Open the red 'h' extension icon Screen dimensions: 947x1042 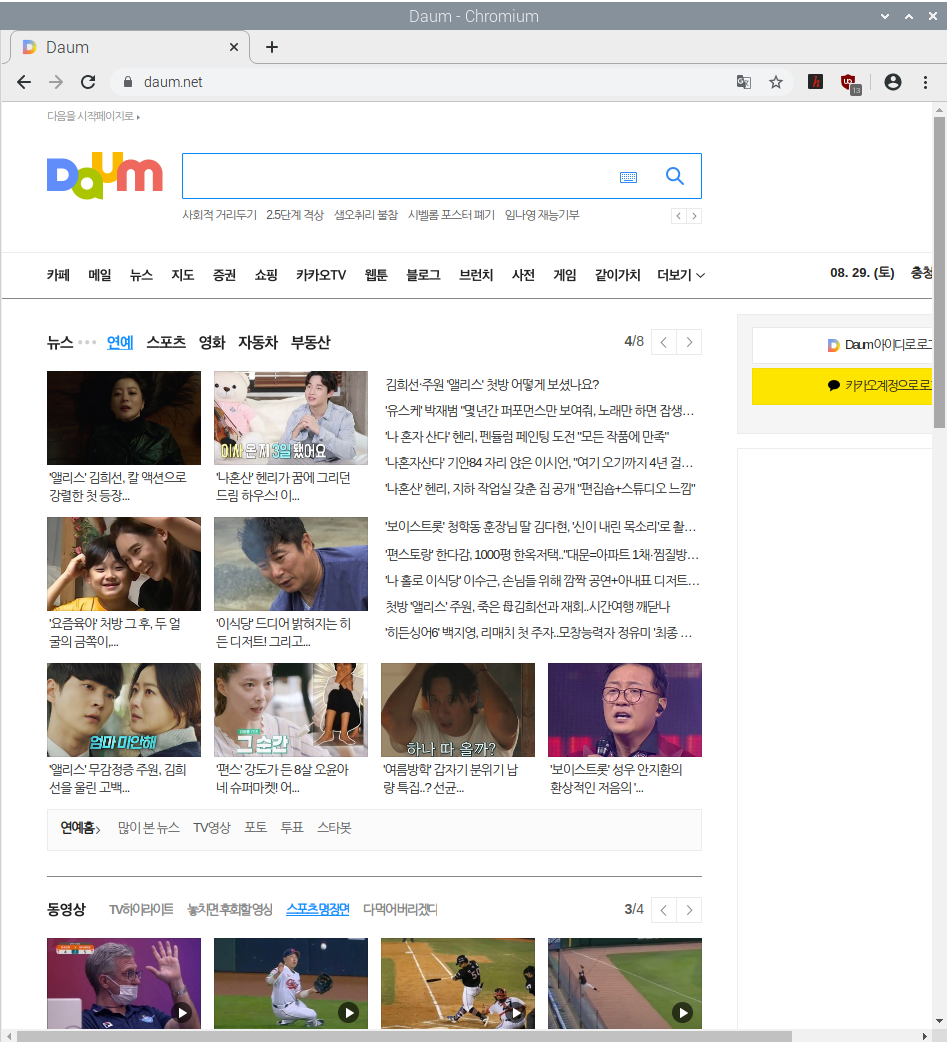point(815,82)
